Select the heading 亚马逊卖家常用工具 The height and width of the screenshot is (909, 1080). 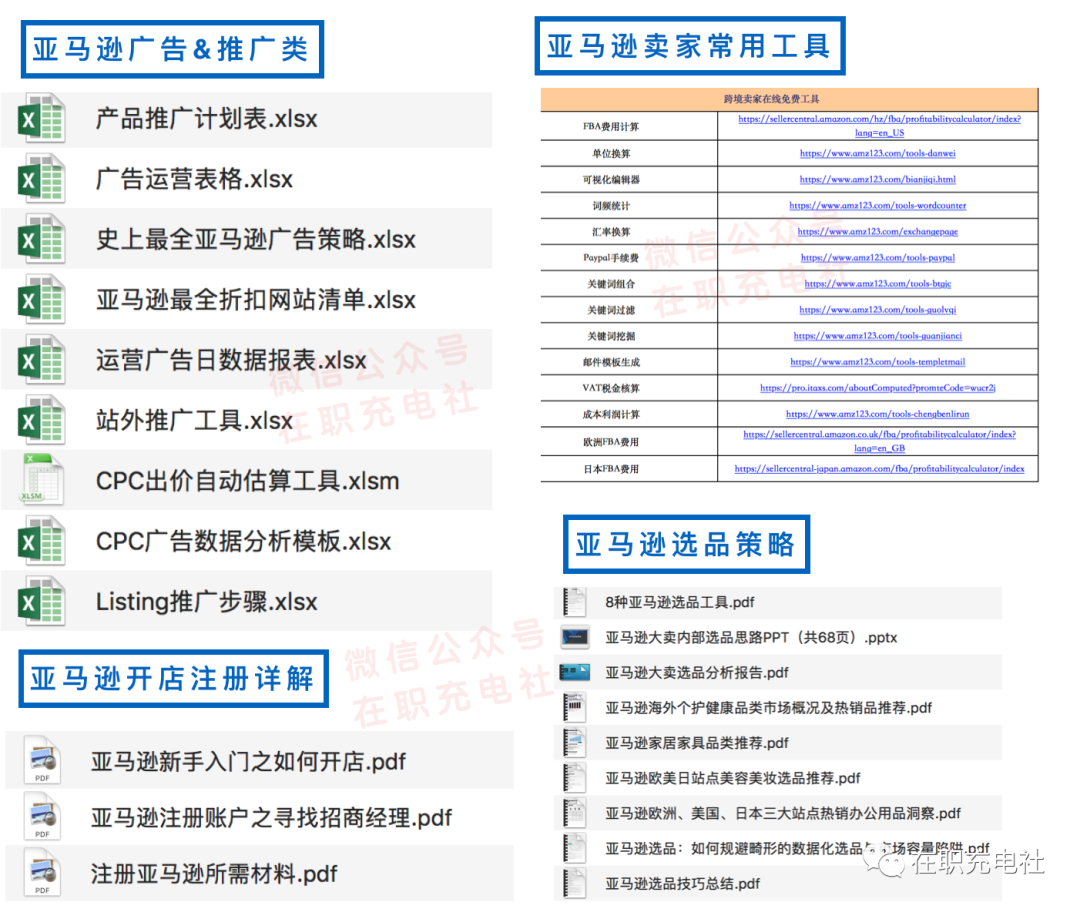[x=689, y=46]
